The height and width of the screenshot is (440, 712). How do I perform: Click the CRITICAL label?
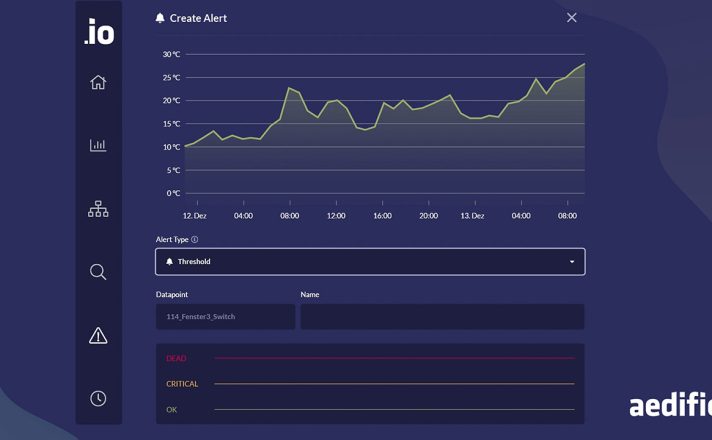pyautogui.click(x=182, y=384)
